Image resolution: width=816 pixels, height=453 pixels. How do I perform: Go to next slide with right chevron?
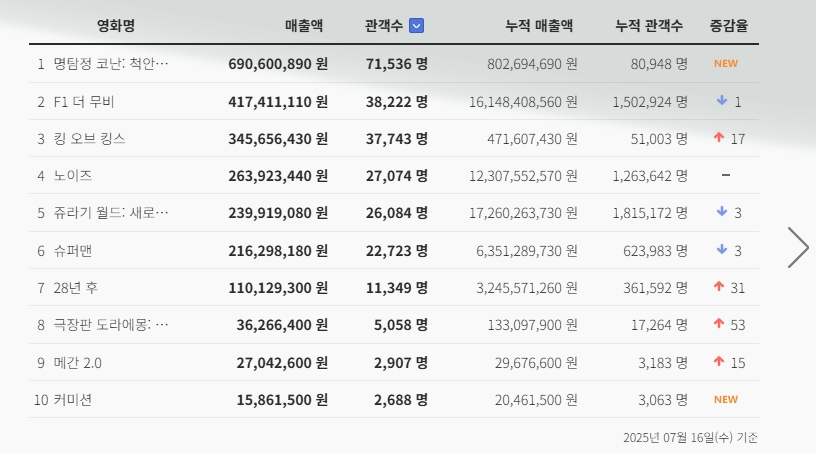point(797,247)
